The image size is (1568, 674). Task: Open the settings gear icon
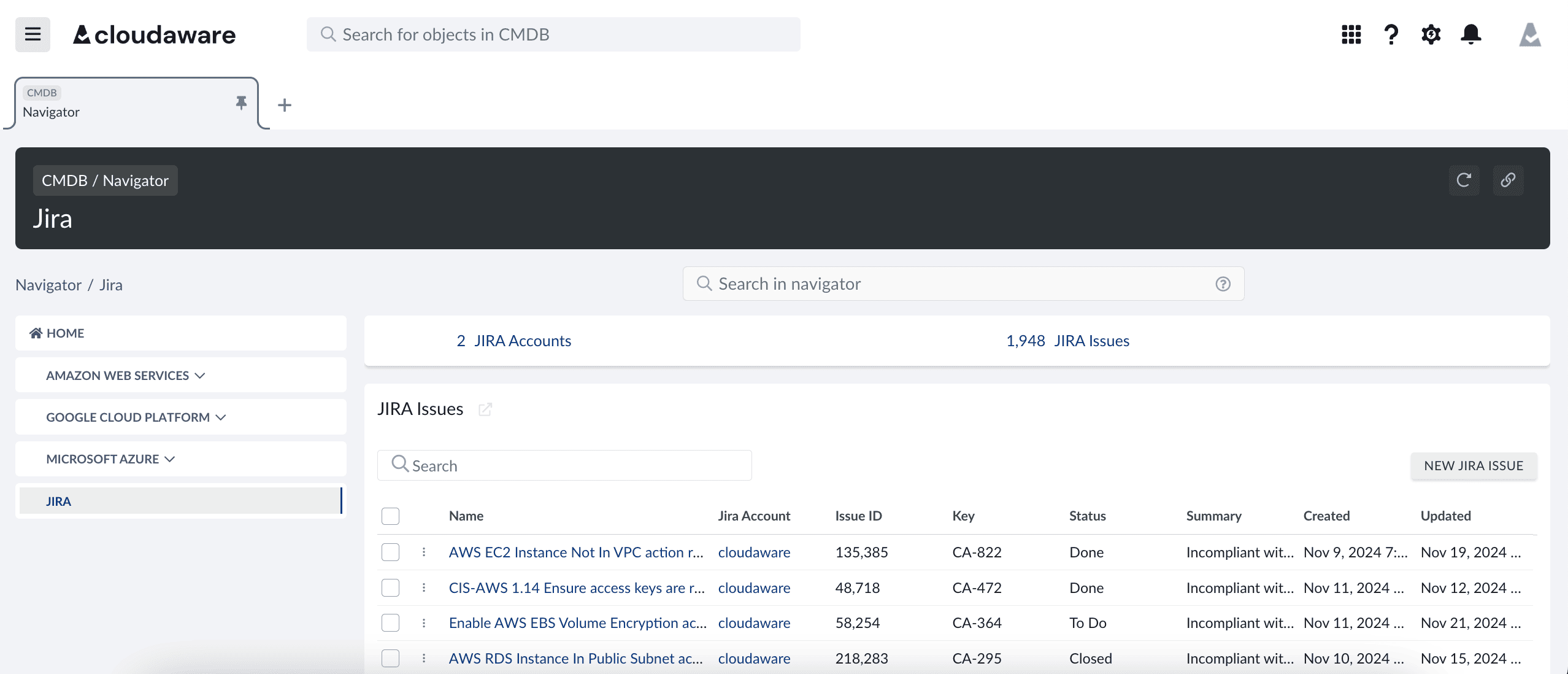click(x=1431, y=34)
